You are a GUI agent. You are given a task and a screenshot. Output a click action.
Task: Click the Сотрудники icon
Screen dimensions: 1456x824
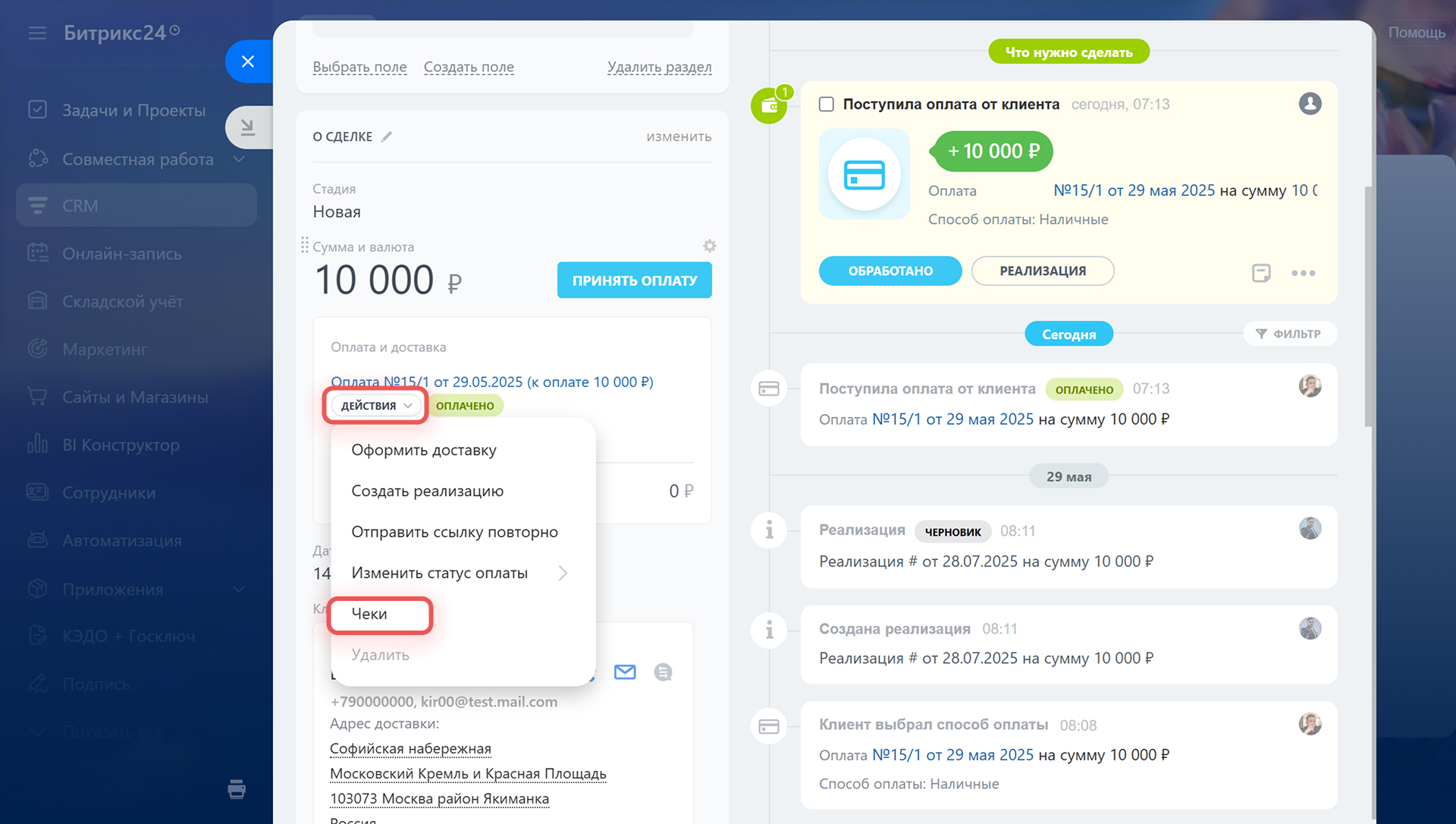pos(37,492)
